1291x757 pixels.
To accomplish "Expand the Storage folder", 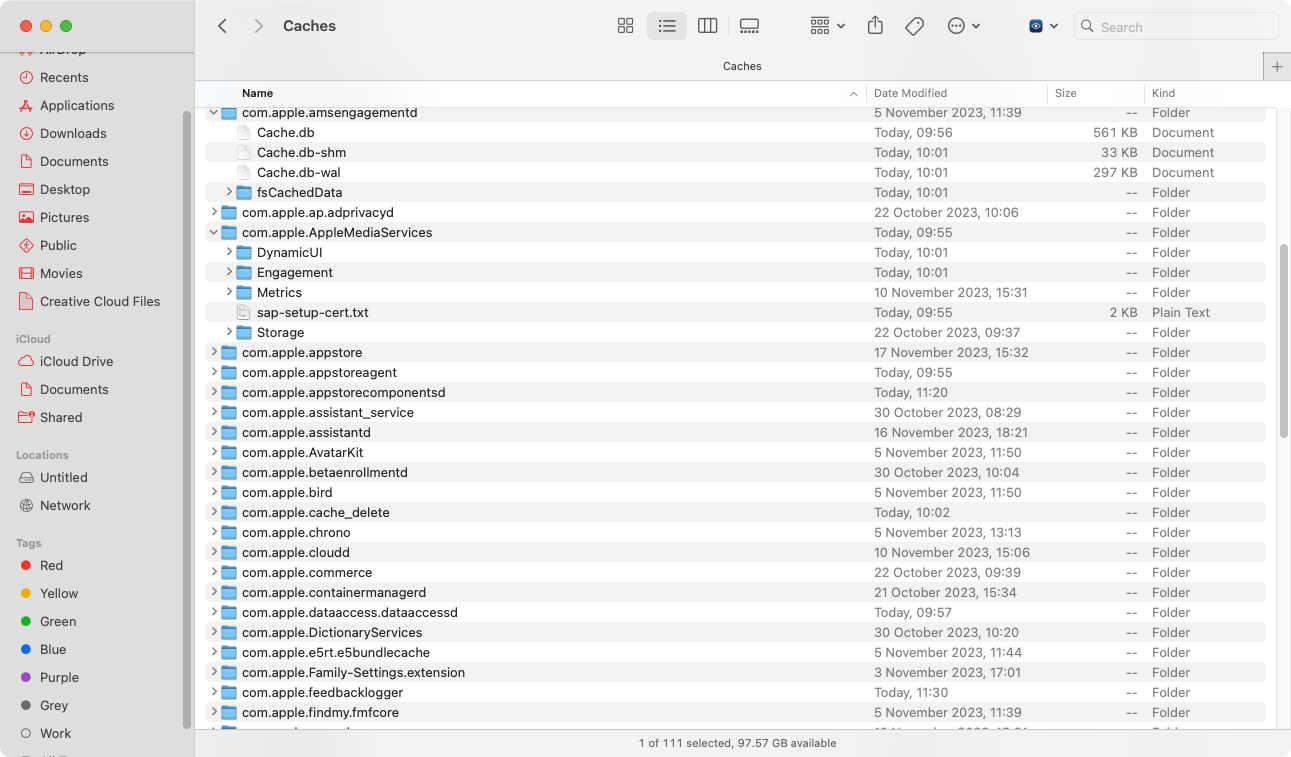I will click(229, 332).
